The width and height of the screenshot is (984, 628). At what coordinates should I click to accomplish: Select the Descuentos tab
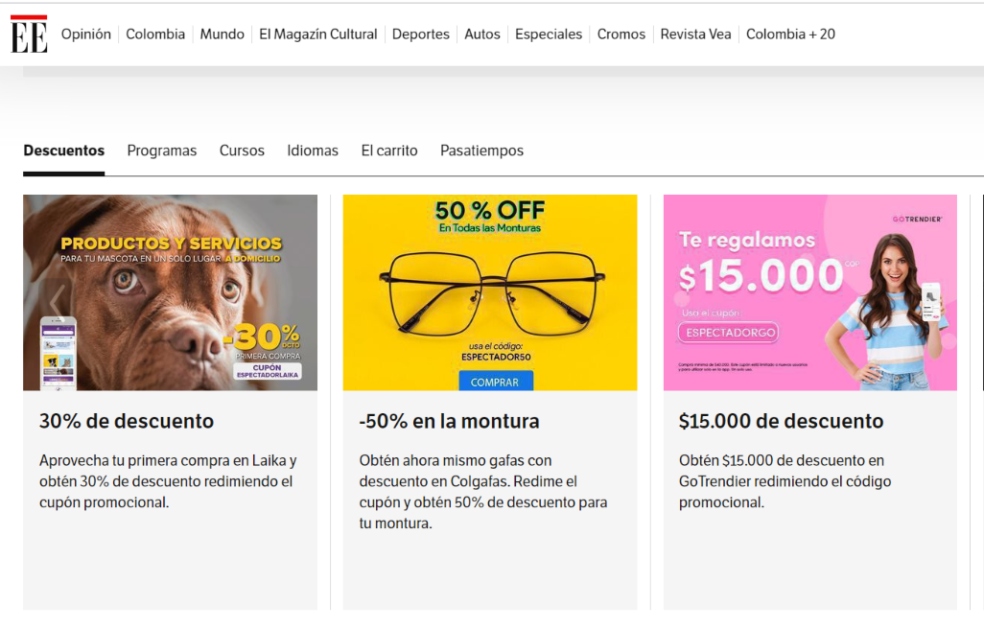(64, 151)
